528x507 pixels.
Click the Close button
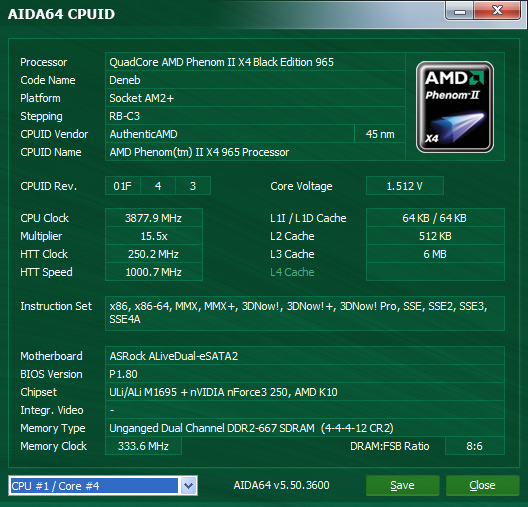(x=482, y=485)
